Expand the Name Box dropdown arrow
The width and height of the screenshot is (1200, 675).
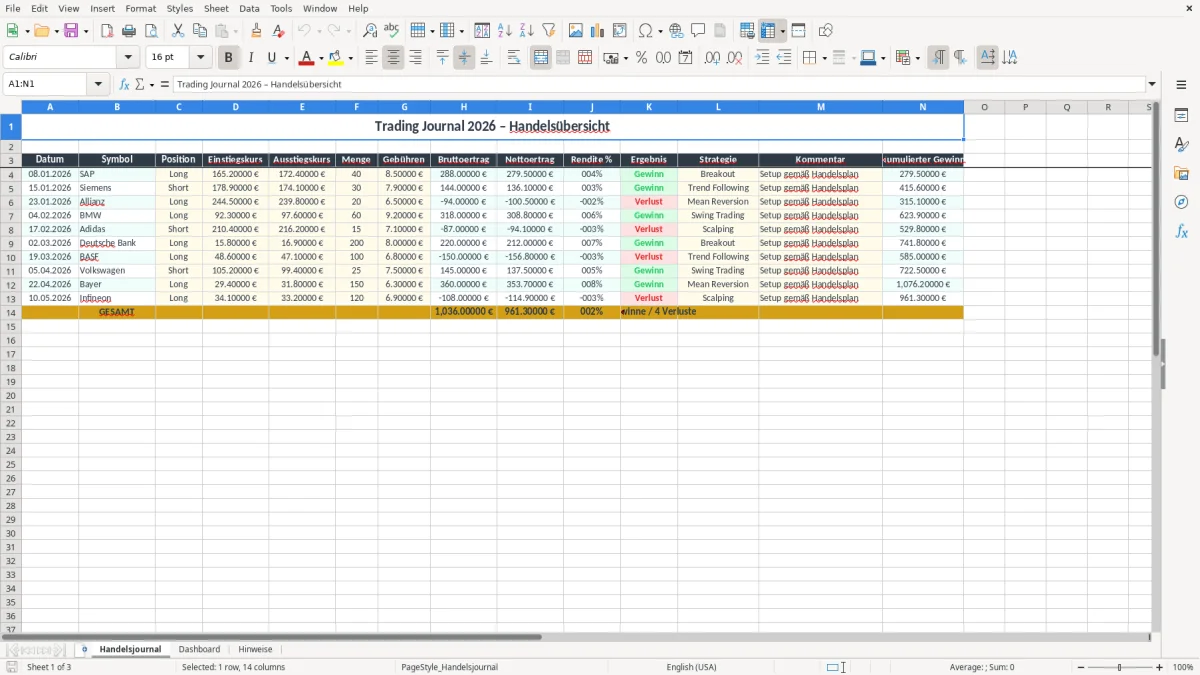pyautogui.click(x=99, y=84)
